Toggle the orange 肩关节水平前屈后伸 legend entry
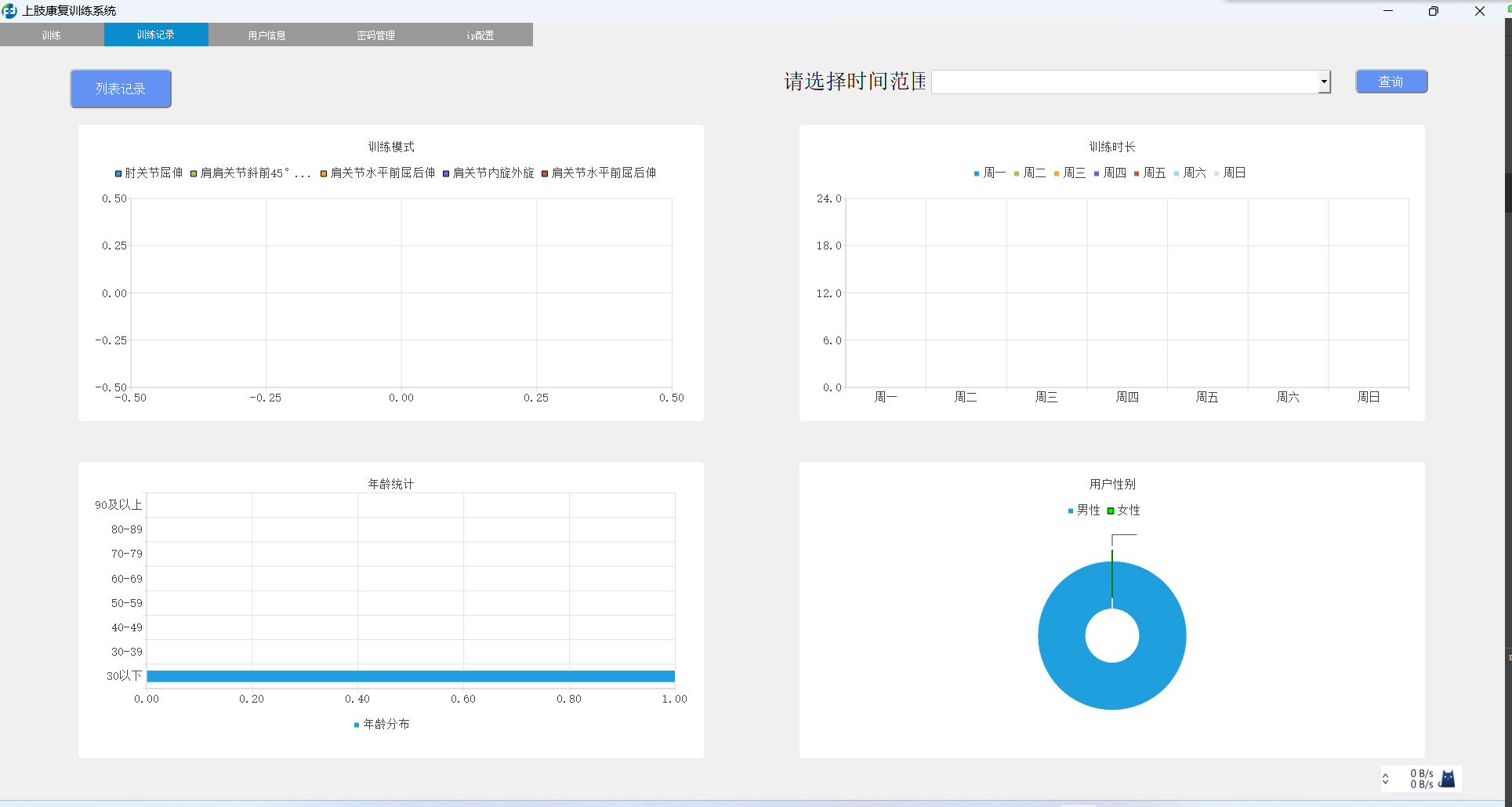 coord(377,173)
